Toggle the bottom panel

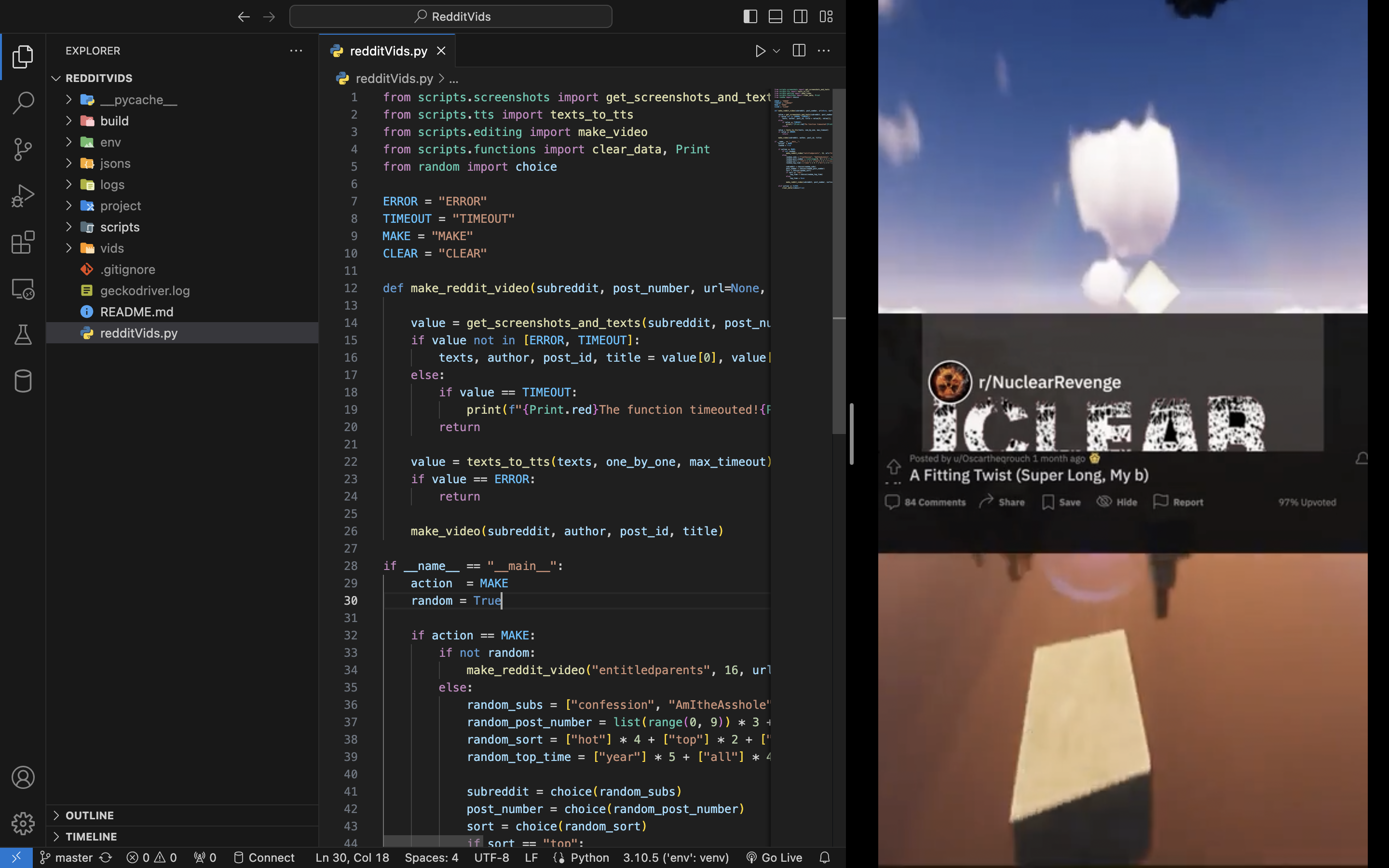(776, 17)
